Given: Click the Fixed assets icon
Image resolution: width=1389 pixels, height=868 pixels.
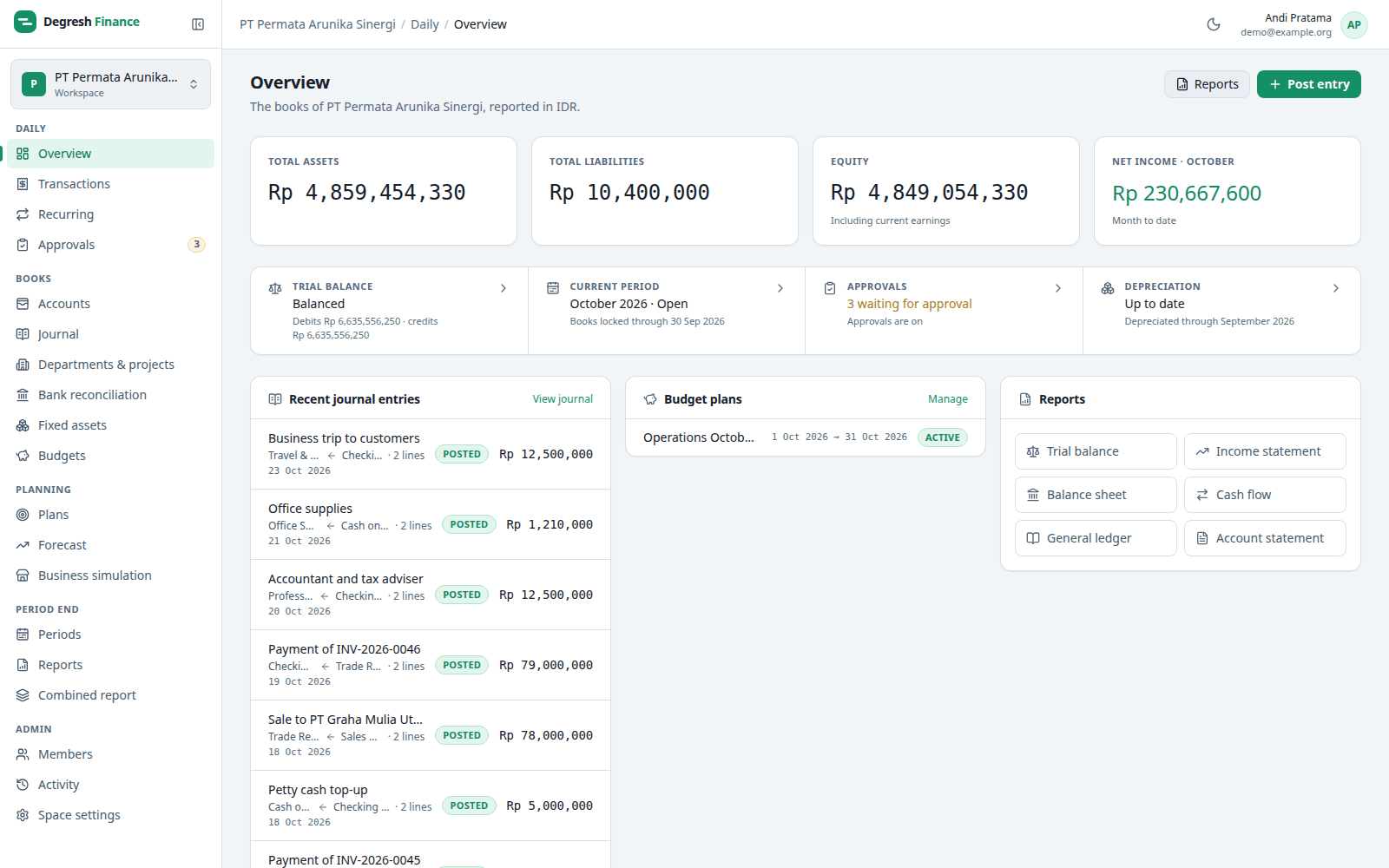Looking at the screenshot, I should point(23,425).
